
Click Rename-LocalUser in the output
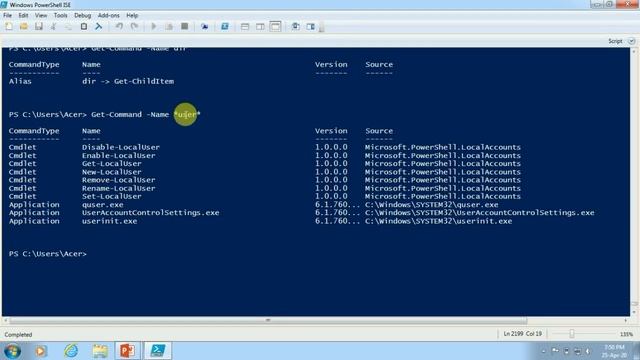pyautogui.click(x=118, y=188)
